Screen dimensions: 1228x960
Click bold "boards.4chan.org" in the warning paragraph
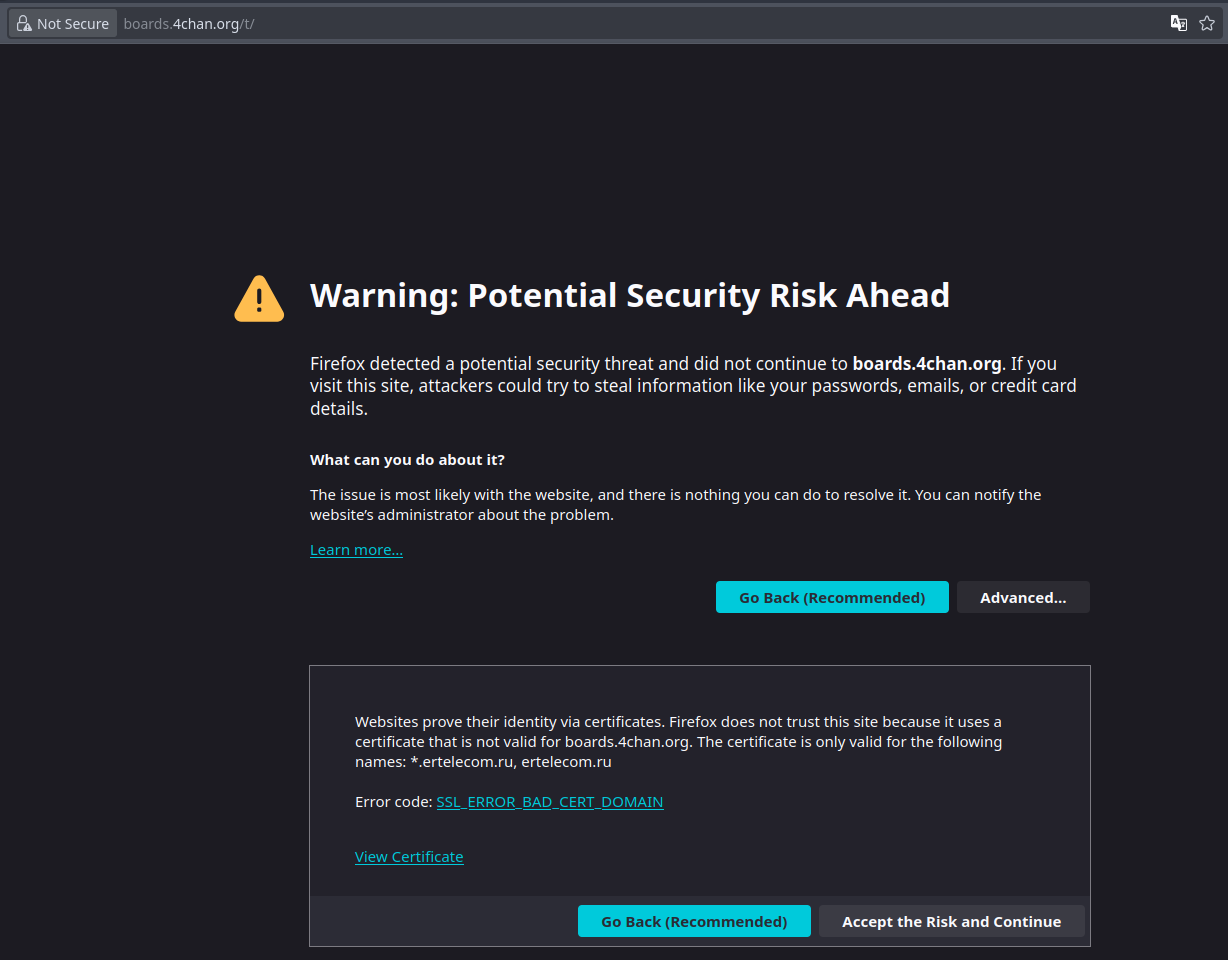click(x=926, y=364)
